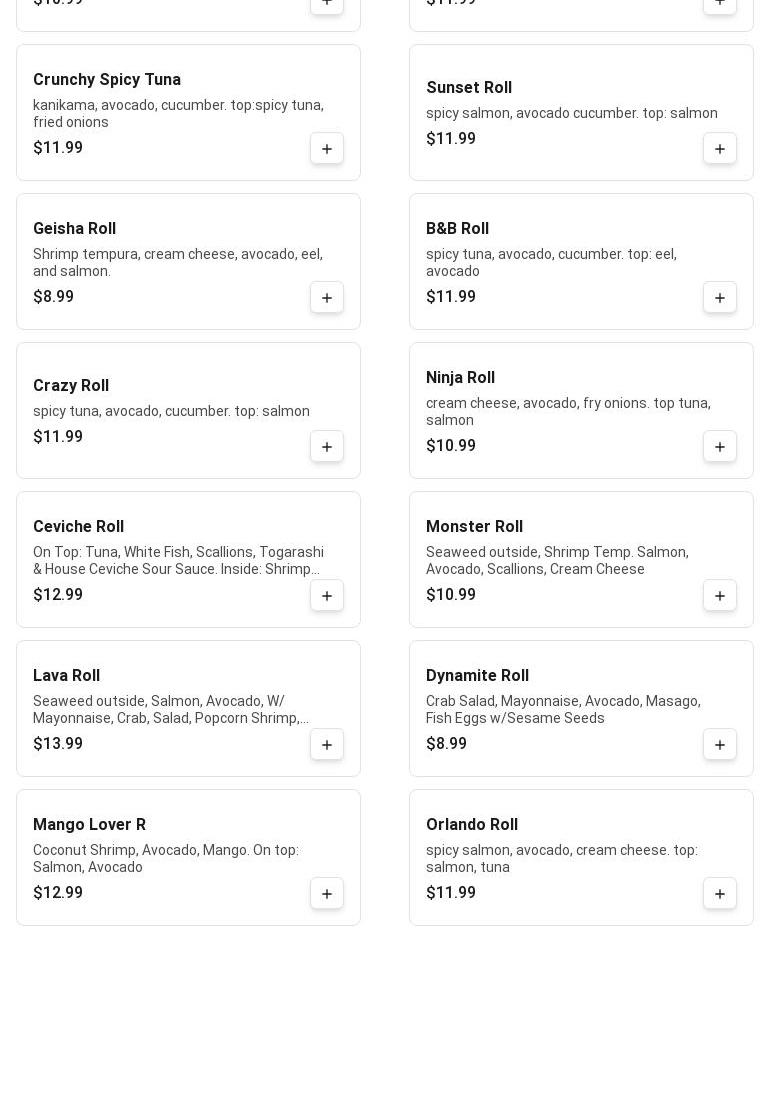View the Dynamite Roll title
The width and height of the screenshot is (770, 1095).
pos(477,676)
